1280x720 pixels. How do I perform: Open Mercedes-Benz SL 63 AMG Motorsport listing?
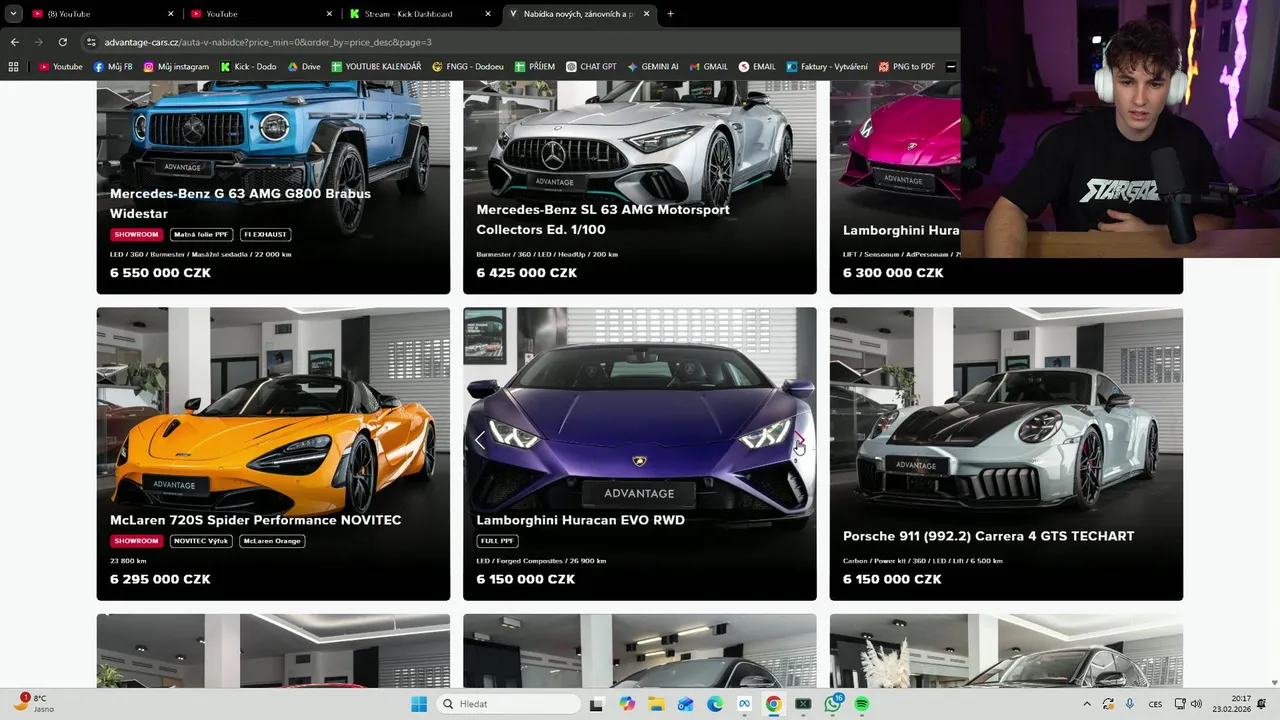(603, 219)
